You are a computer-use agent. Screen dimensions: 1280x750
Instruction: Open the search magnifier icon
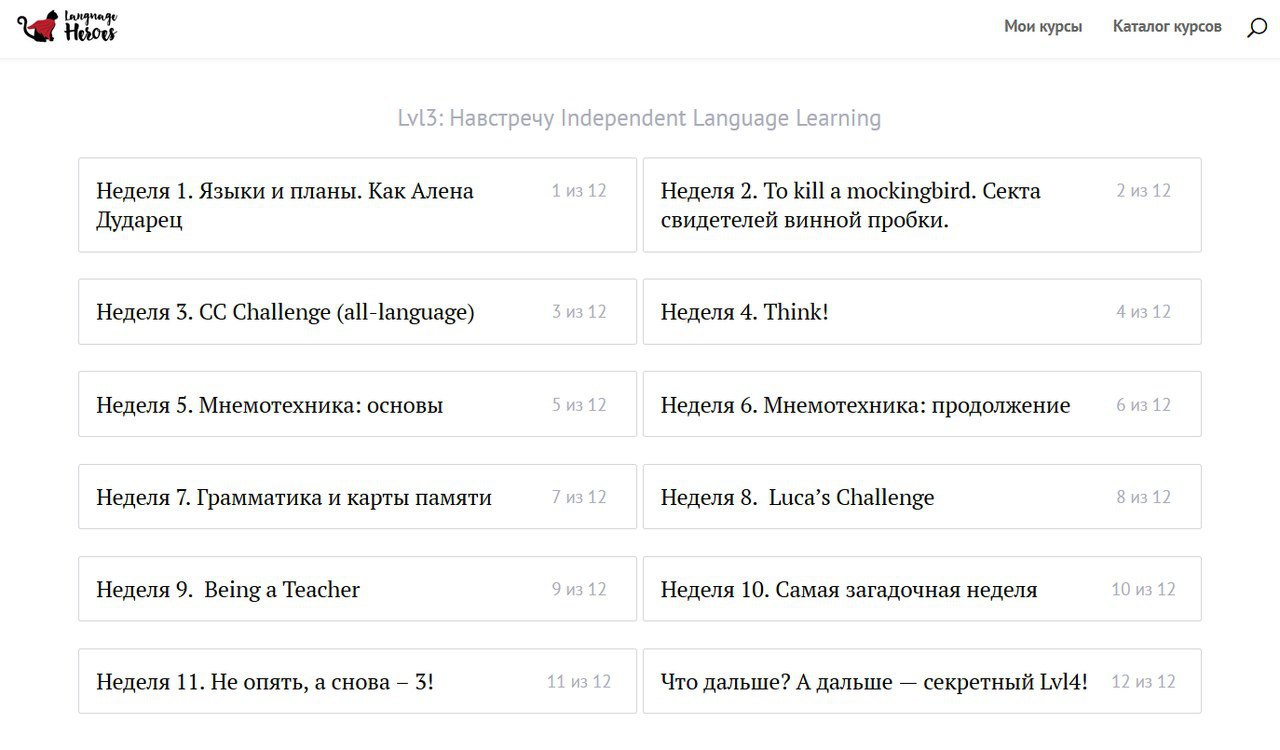(1257, 28)
